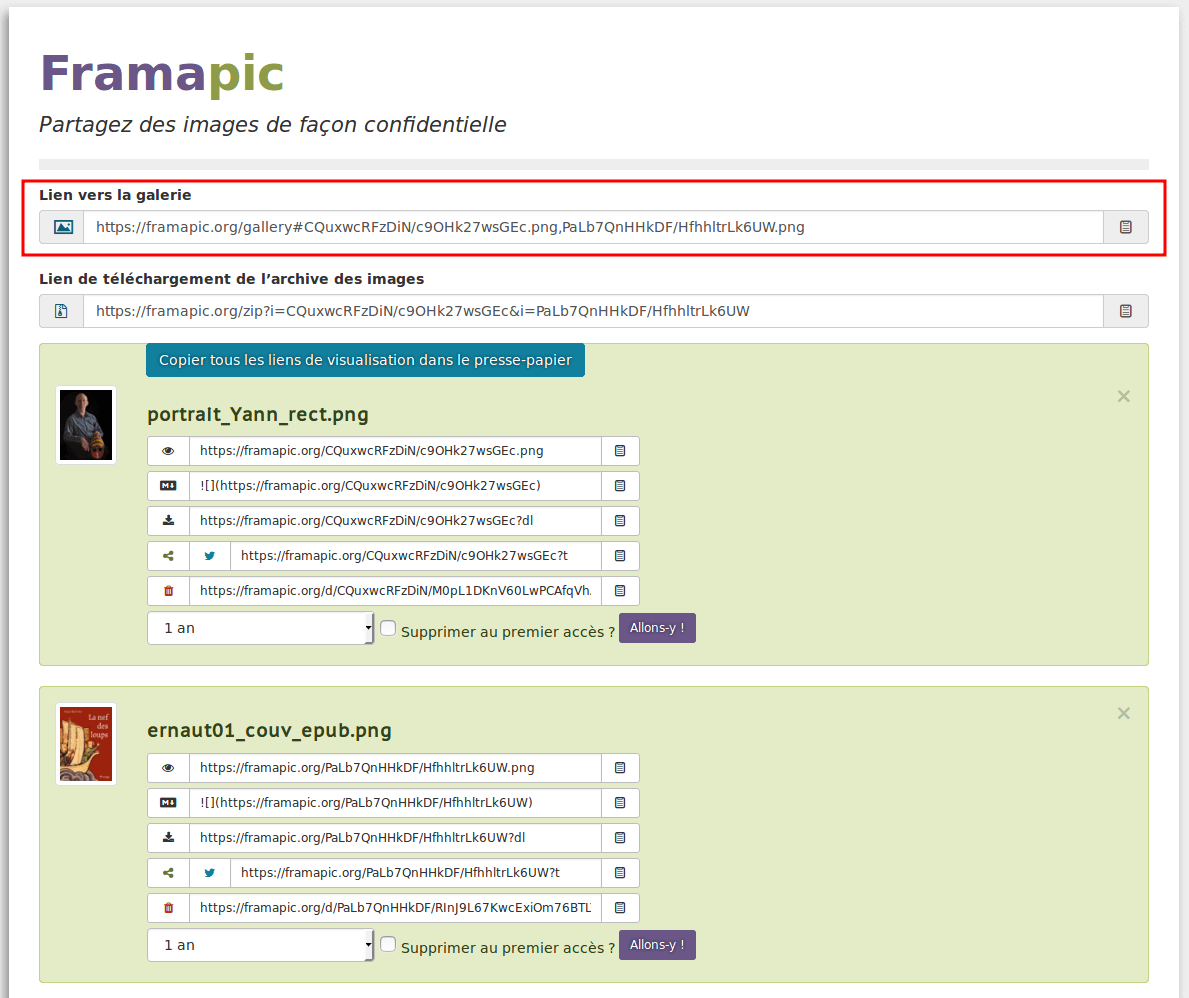
Task: Click the 'ernaut01_couv_epub.png' file name heading
Action: 269,730
